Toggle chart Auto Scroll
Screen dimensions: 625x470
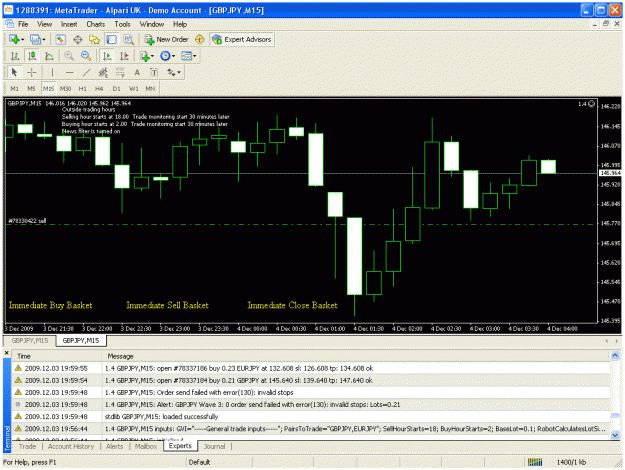tap(107, 56)
